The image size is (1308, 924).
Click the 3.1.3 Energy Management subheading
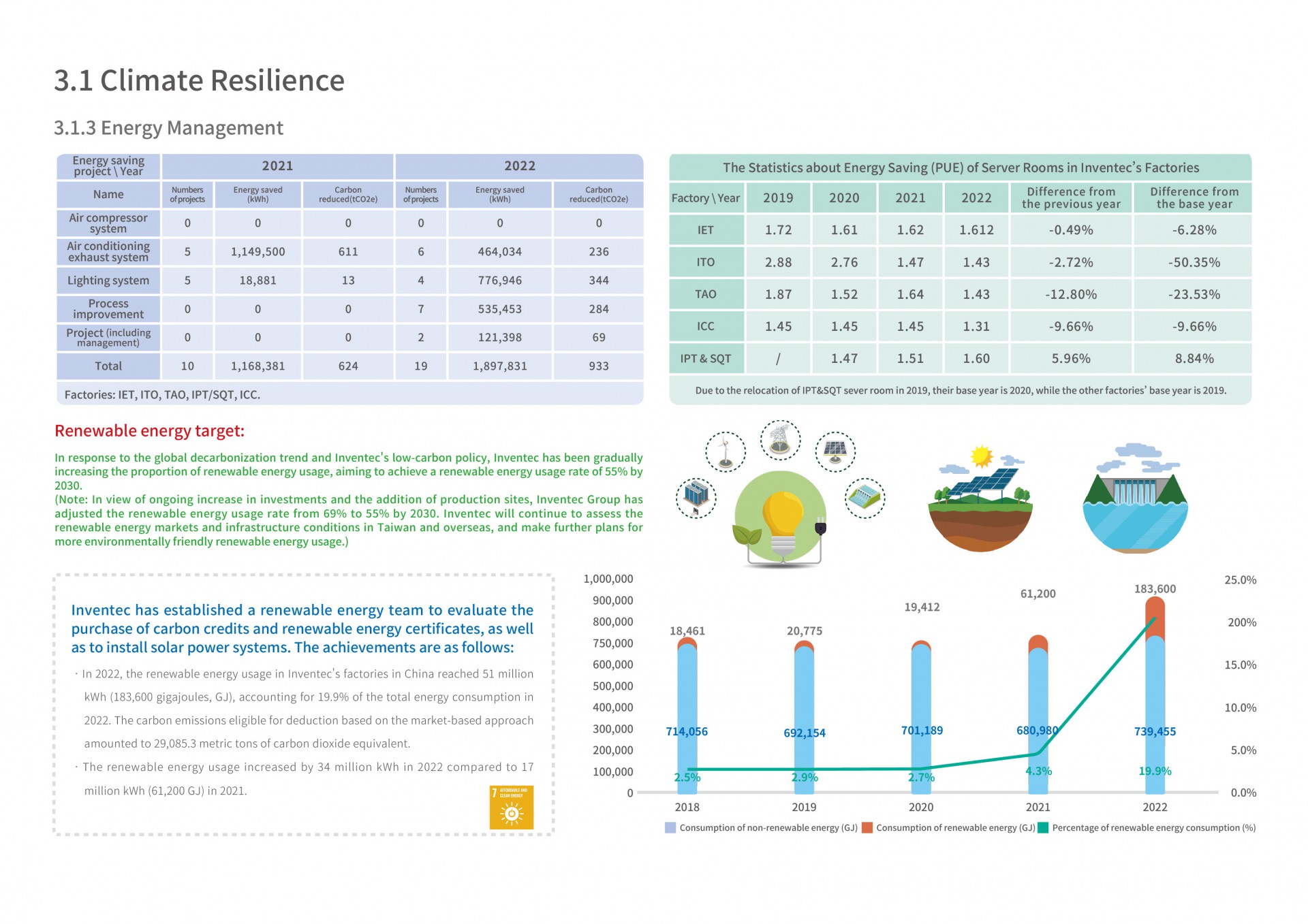click(168, 128)
